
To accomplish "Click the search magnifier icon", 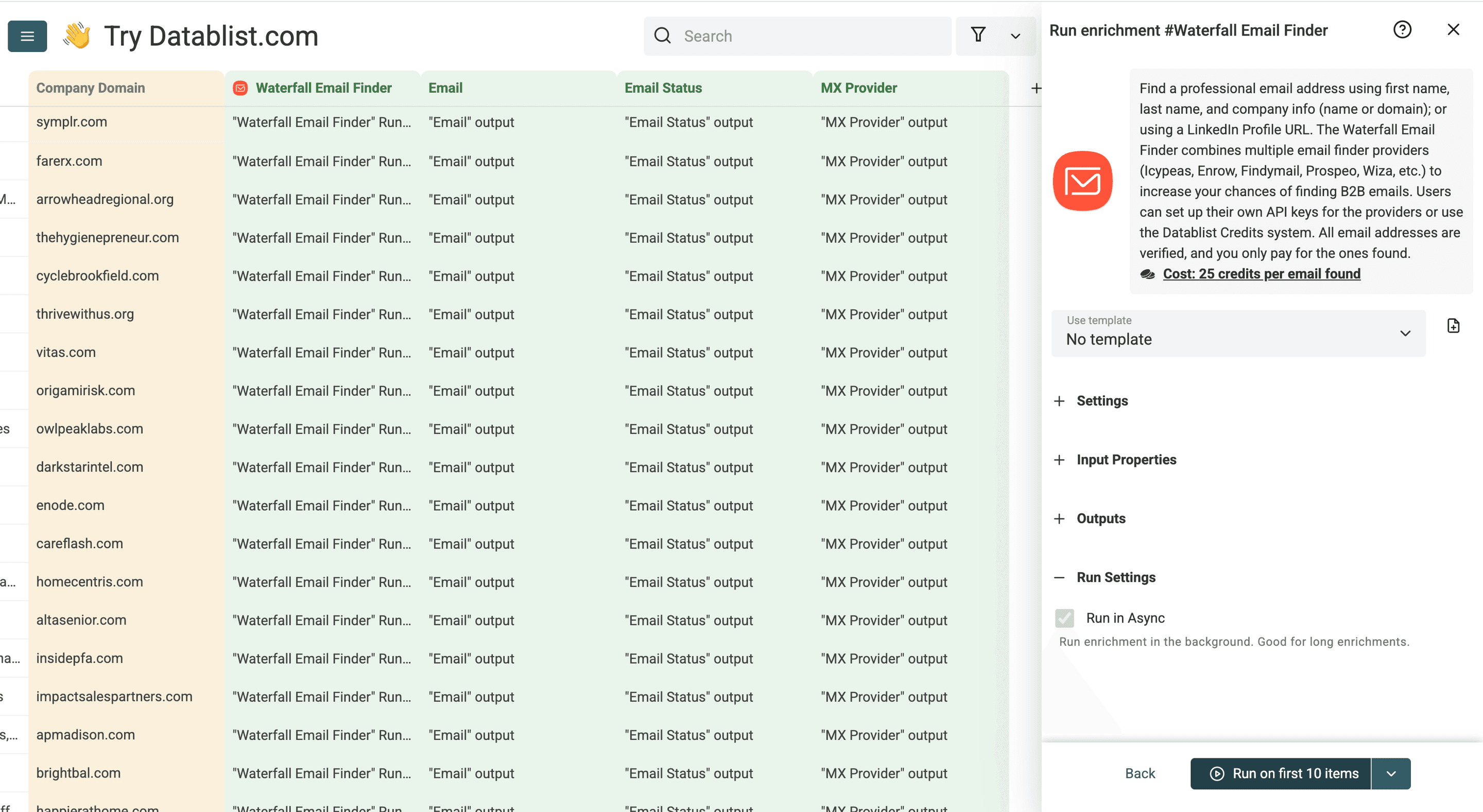I will click(663, 36).
